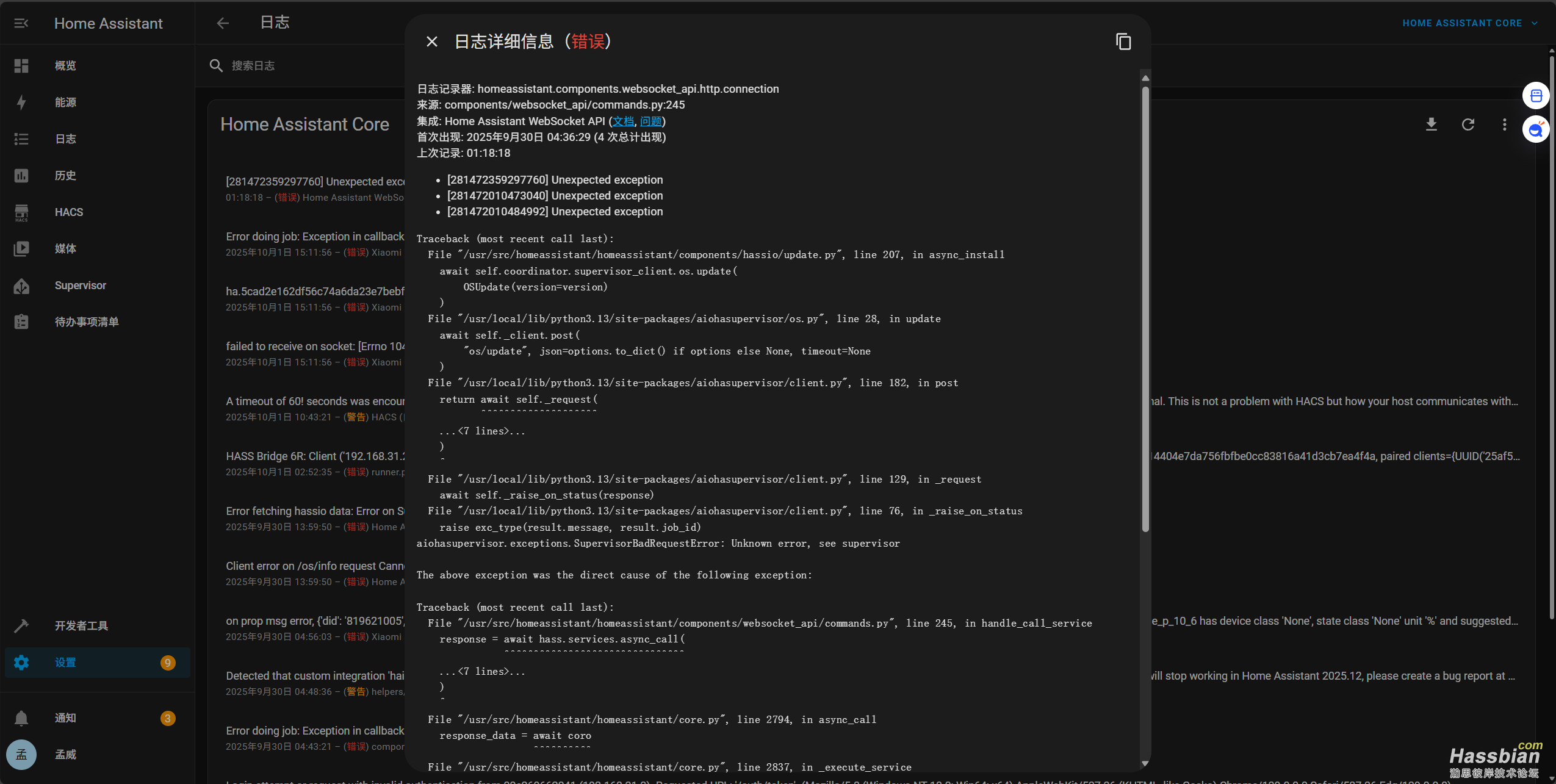Copy log details with clipboard icon
Screen dimensions: 1556x784
1123,41
